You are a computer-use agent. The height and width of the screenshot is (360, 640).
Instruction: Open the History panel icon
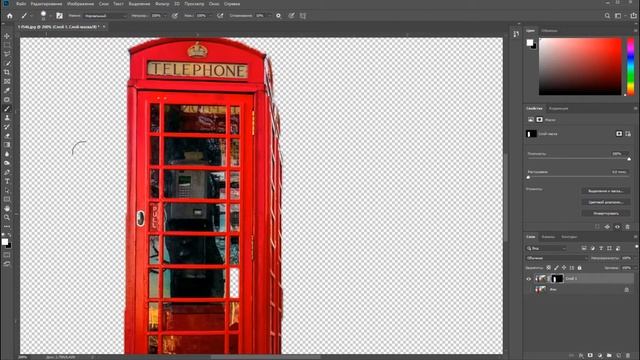pos(516,34)
